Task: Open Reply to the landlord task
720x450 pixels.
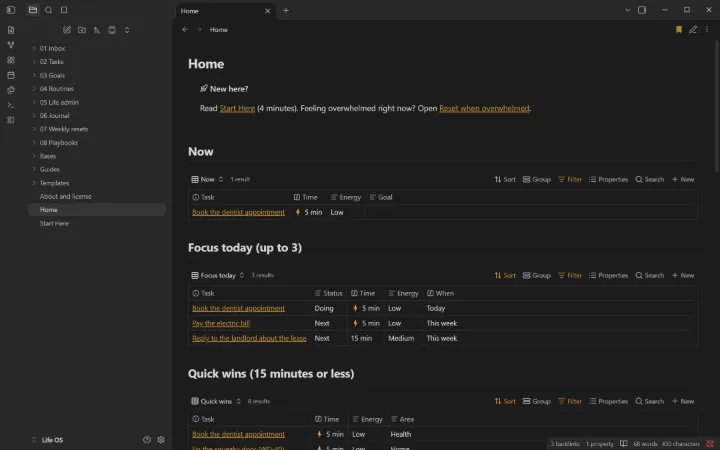Action: (x=249, y=338)
